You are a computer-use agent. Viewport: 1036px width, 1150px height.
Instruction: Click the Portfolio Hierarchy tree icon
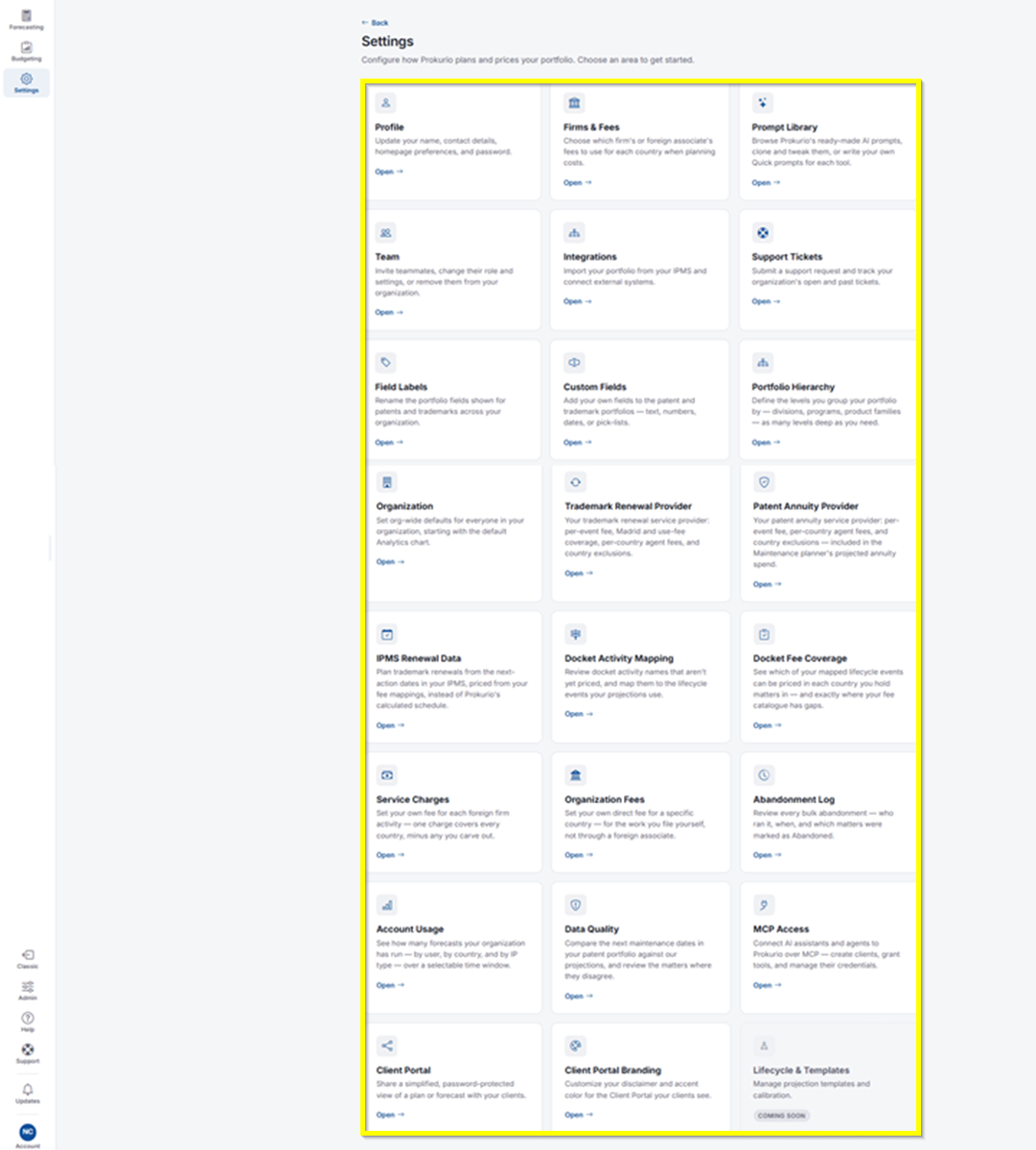762,363
